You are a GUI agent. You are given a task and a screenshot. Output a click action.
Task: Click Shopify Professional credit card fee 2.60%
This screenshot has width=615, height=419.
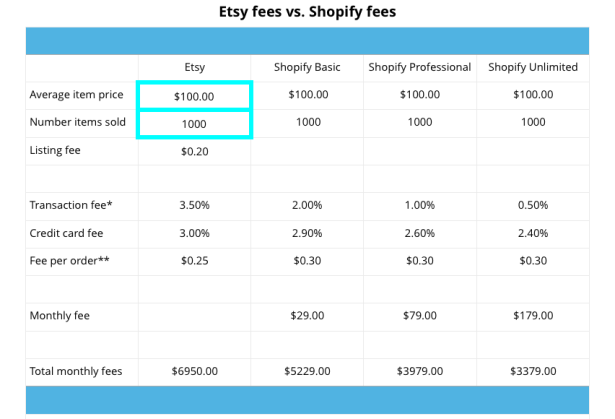[x=420, y=233]
